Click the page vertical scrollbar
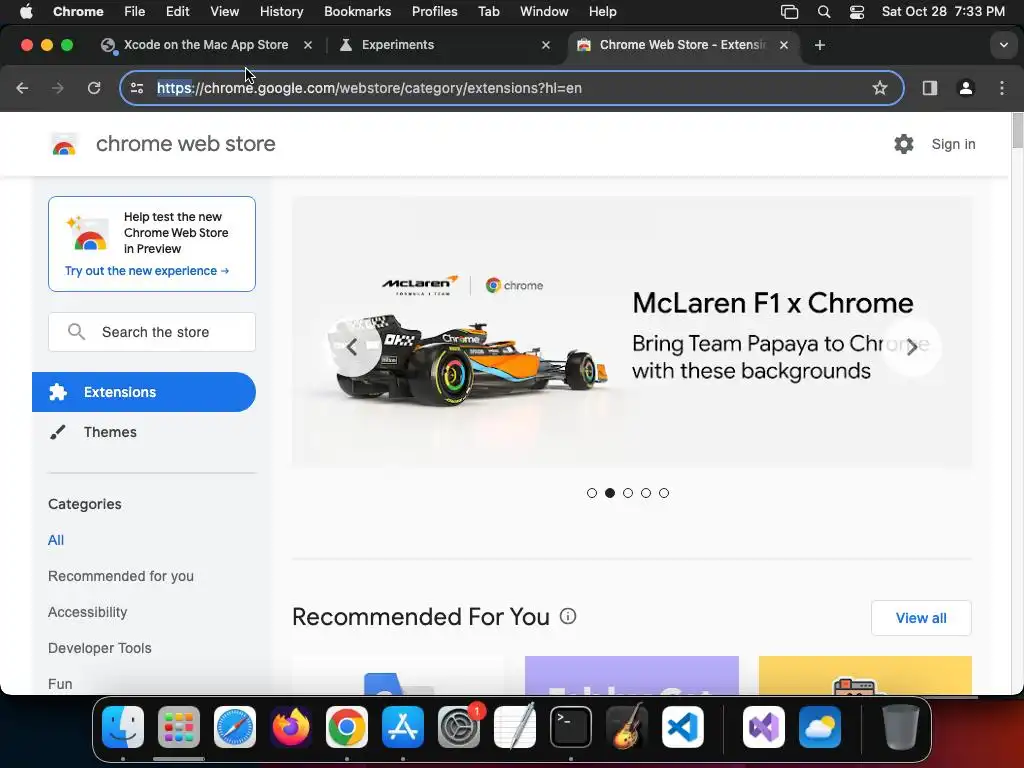This screenshot has height=768, width=1024. 1017,131
